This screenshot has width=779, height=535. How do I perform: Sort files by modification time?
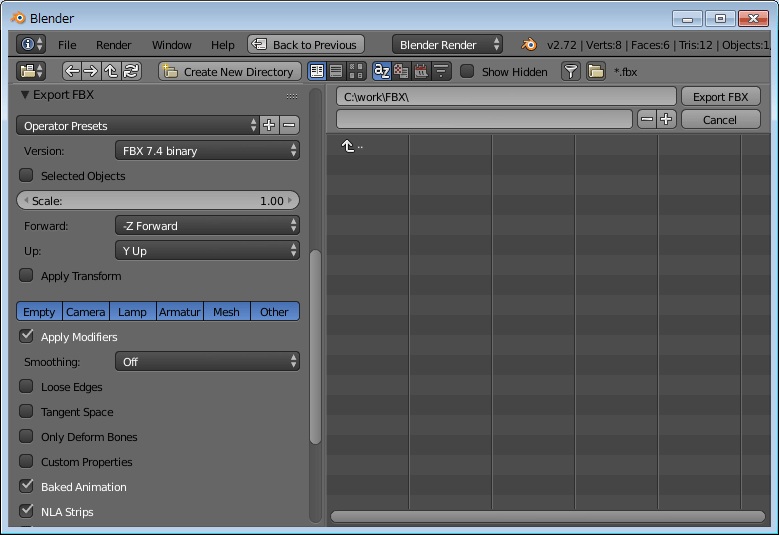pos(421,72)
